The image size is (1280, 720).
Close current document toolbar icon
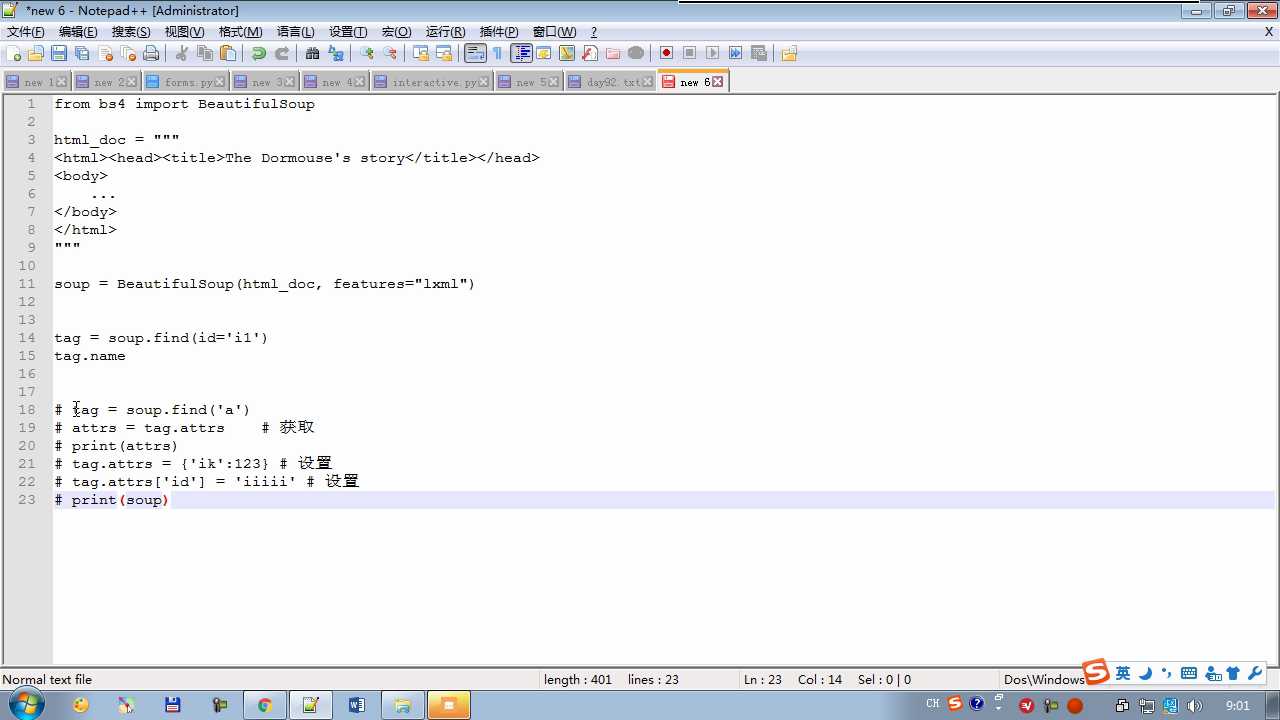click(x=105, y=53)
